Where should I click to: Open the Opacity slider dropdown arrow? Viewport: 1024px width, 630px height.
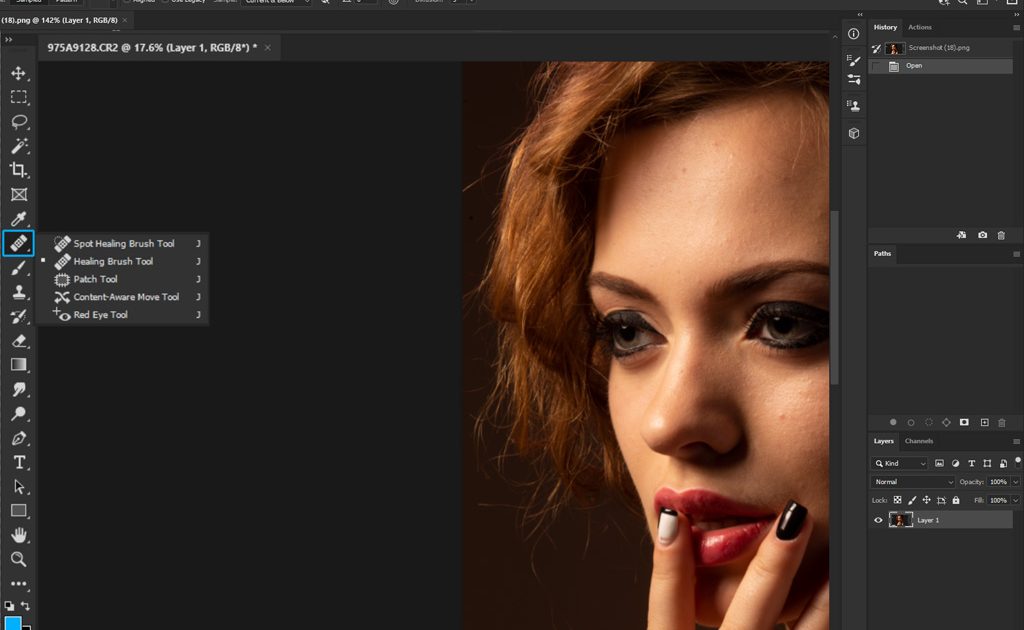coord(1016,482)
